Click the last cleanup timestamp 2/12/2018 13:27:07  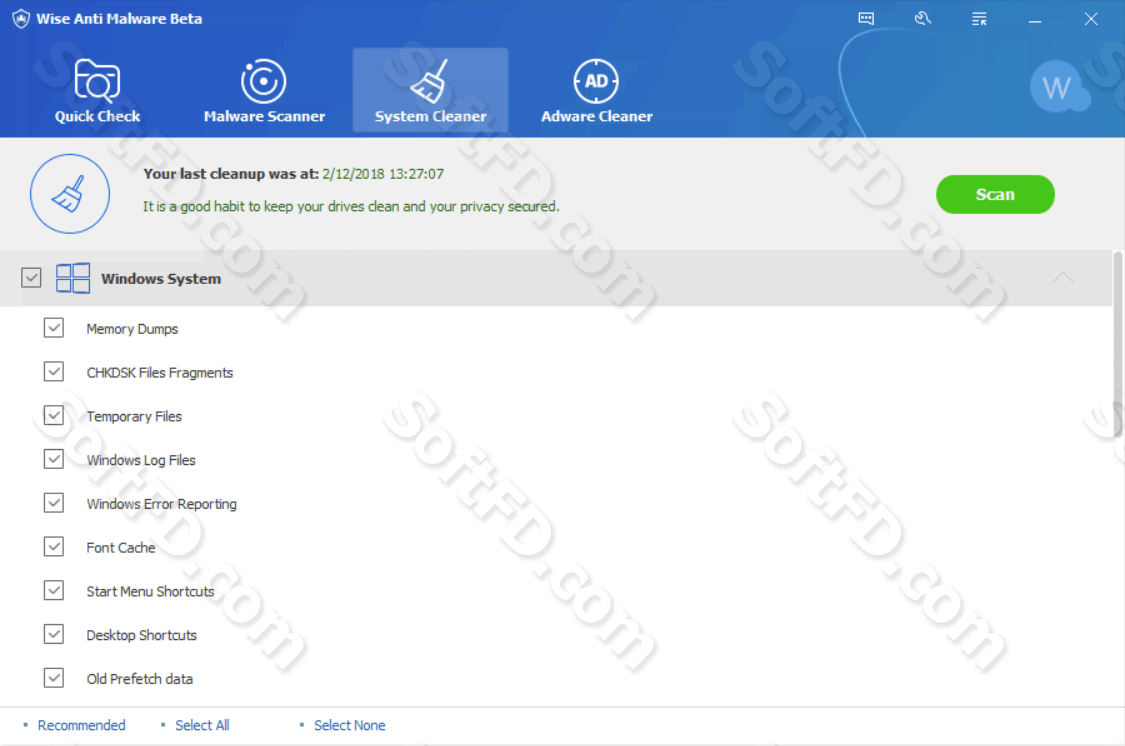[383, 174]
